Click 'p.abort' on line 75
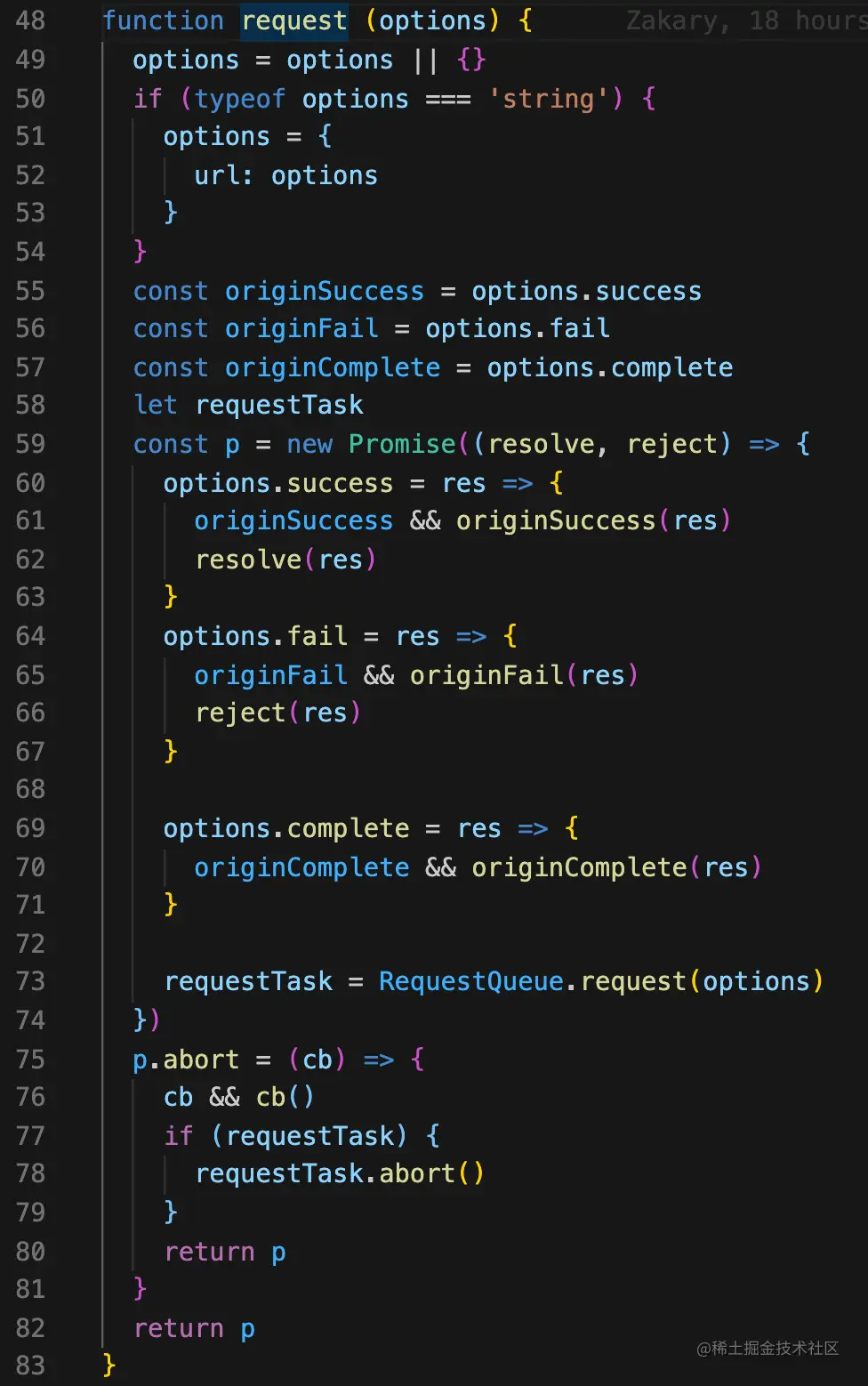 186,1060
